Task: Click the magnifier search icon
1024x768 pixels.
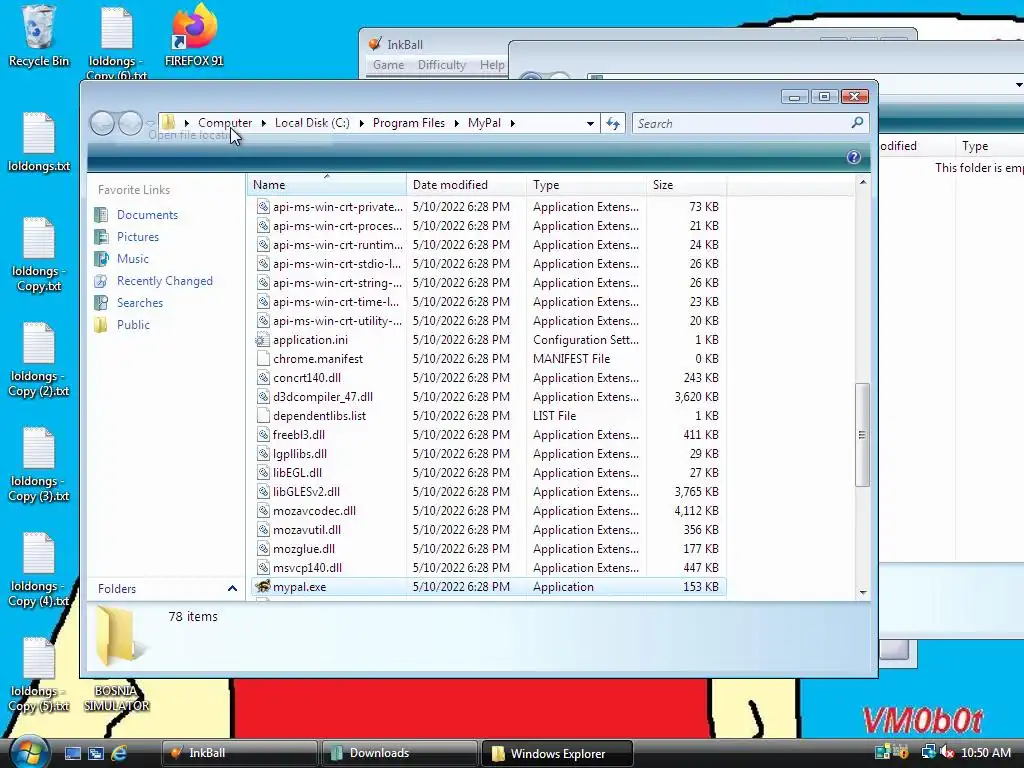Action: tap(857, 123)
